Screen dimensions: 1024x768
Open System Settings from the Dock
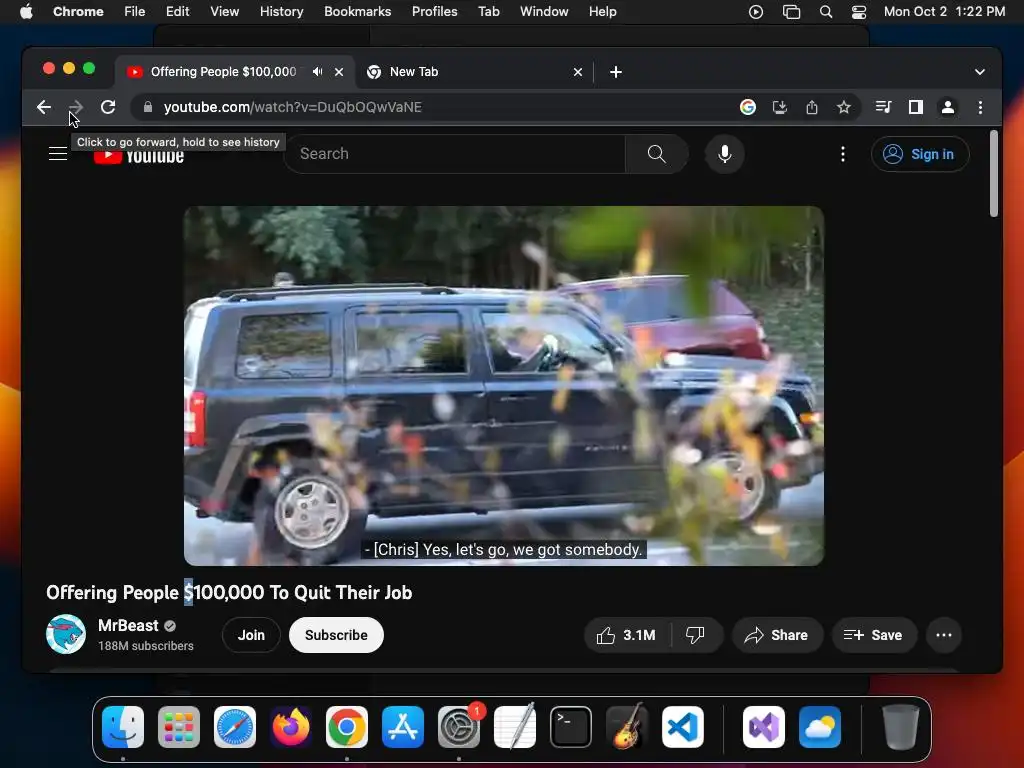click(458, 727)
